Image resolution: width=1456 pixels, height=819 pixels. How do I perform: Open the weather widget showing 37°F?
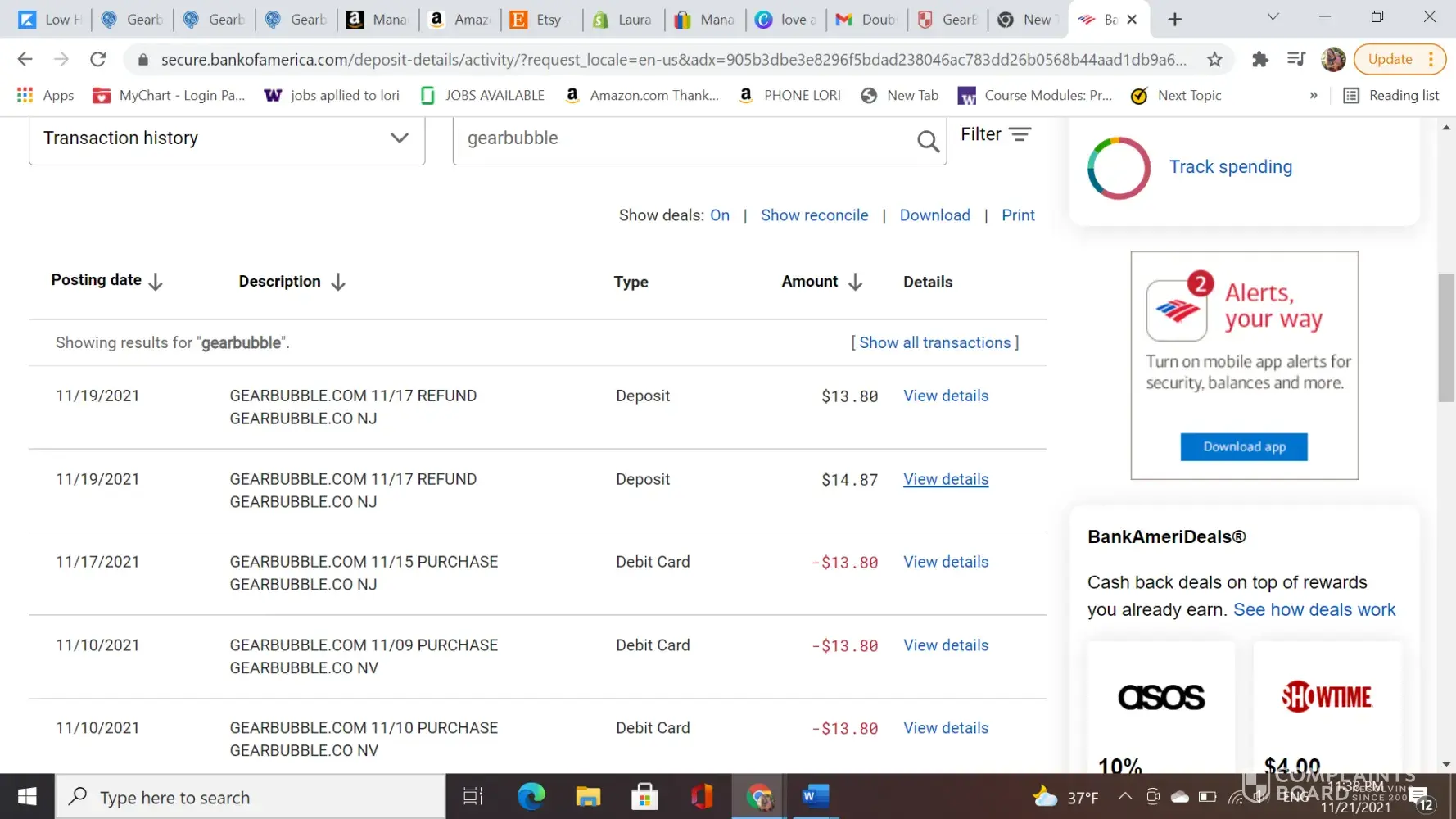tap(1065, 797)
